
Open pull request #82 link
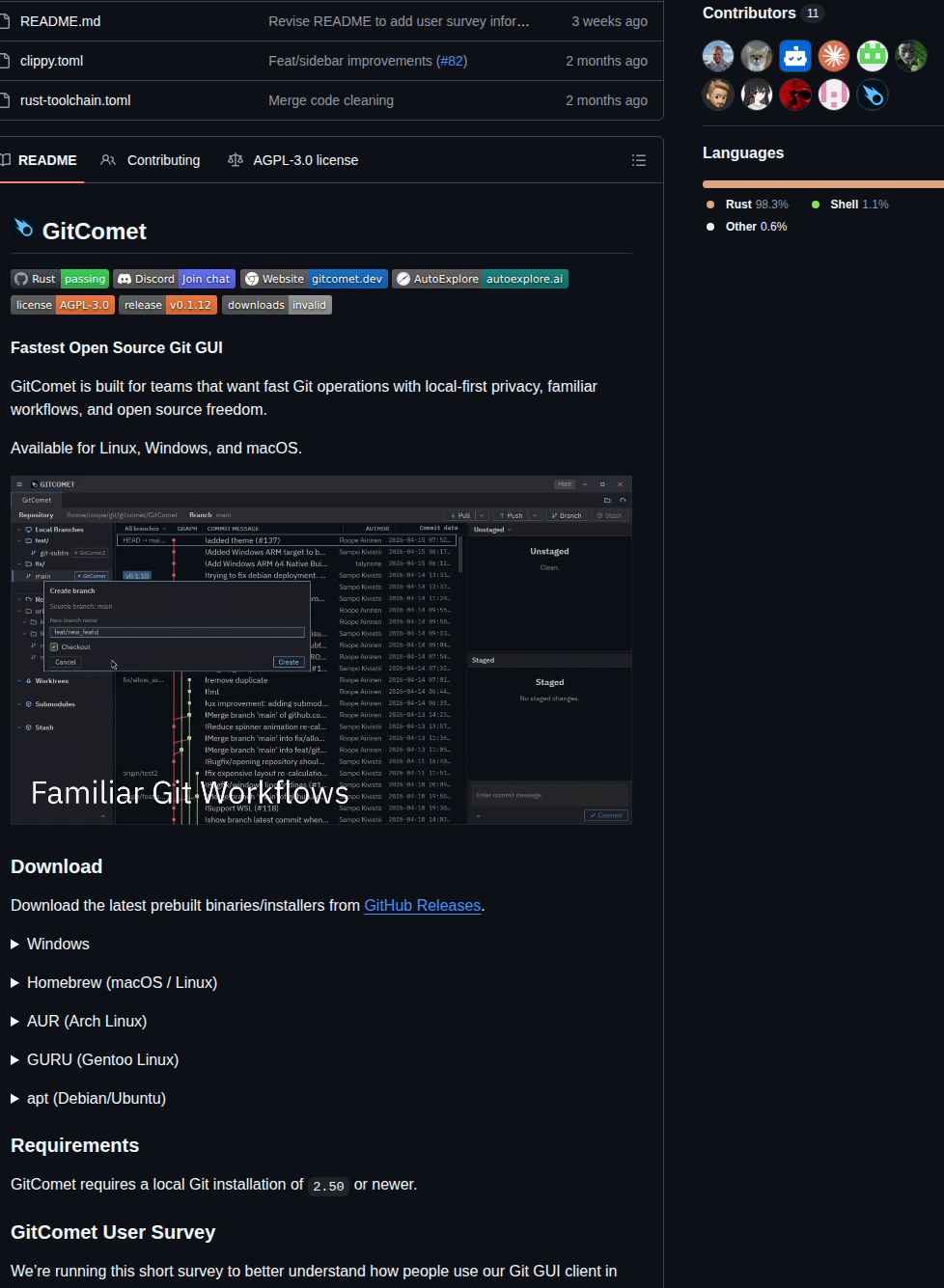(x=452, y=61)
